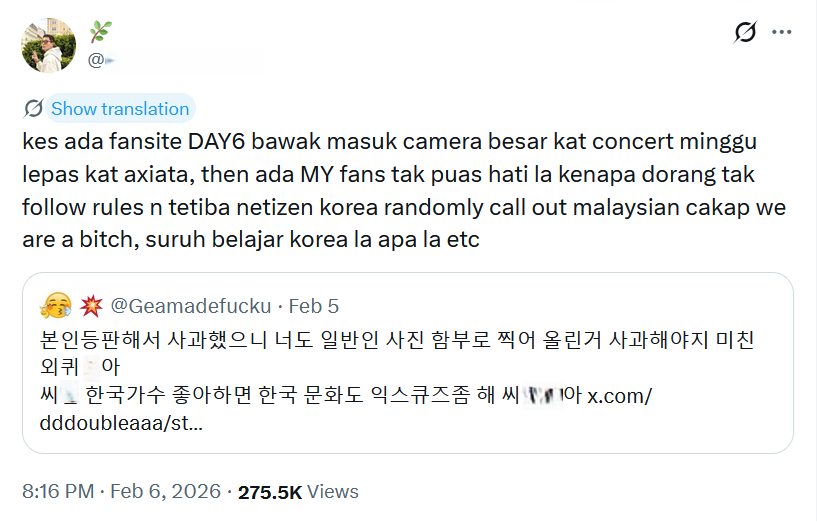Click the 'Feb 6, 2026' post date
This screenshot has height=523, width=817.
click(165, 492)
